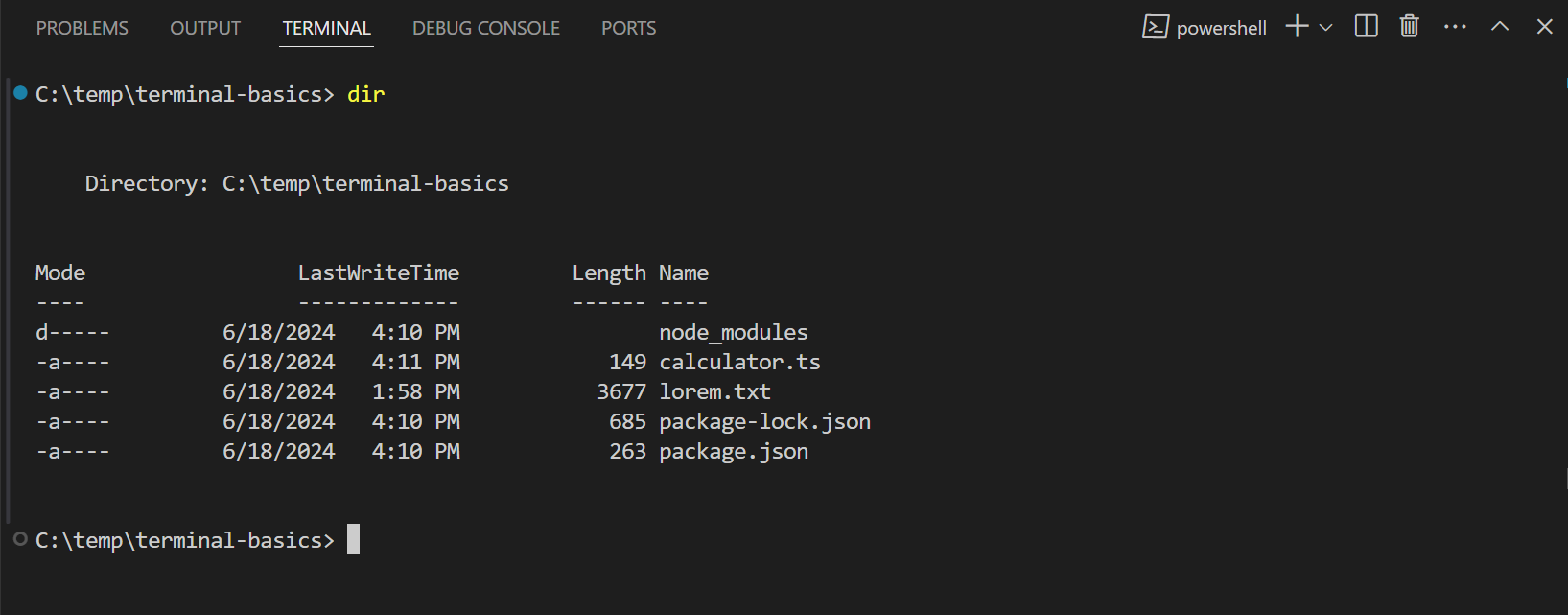The height and width of the screenshot is (615, 1568).
Task: Split the current terminal
Action: [1366, 26]
